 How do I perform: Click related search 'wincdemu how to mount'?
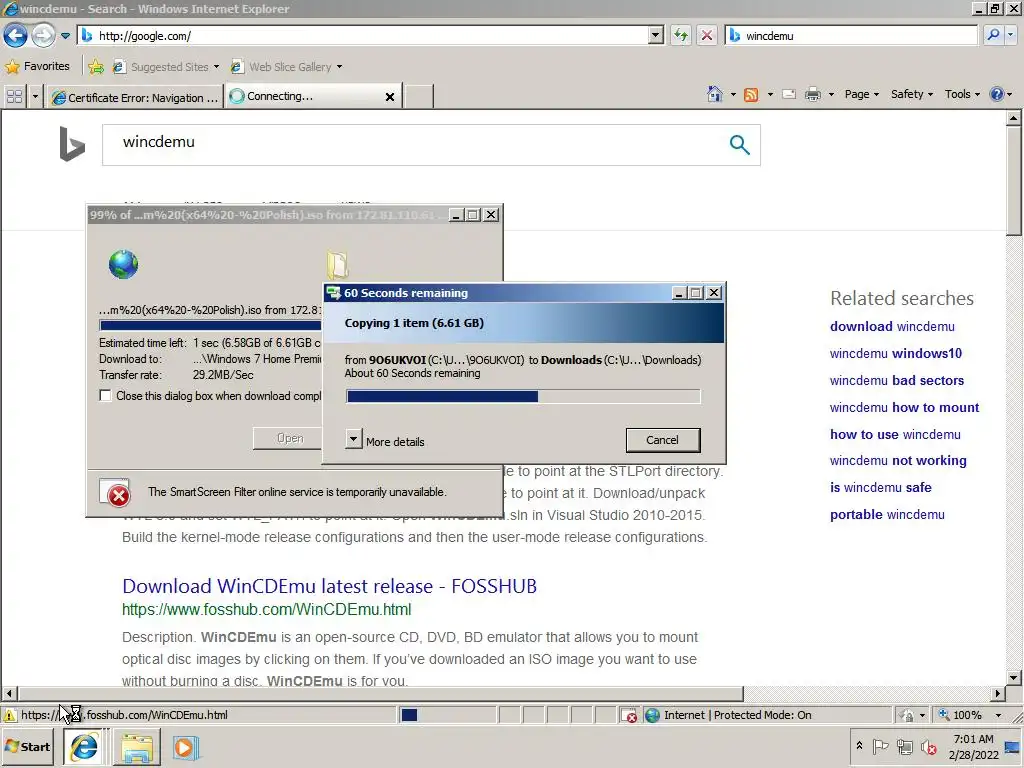click(904, 408)
